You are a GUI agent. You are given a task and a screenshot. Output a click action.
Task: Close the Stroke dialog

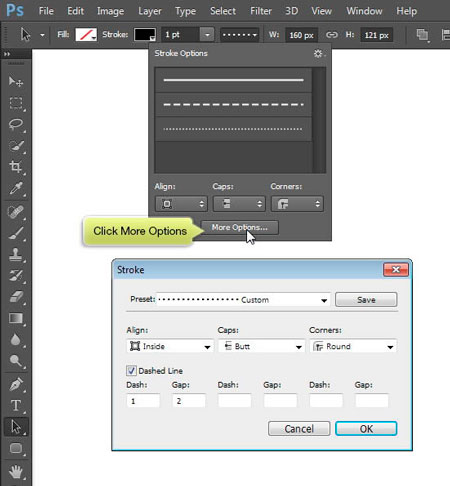click(x=396, y=269)
